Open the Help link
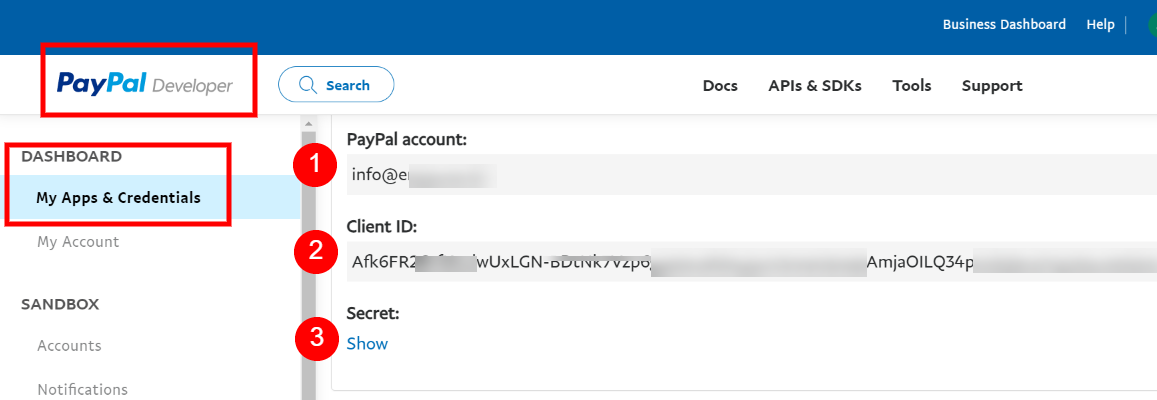1157x400 pixels. click(x=1100, y=24)
